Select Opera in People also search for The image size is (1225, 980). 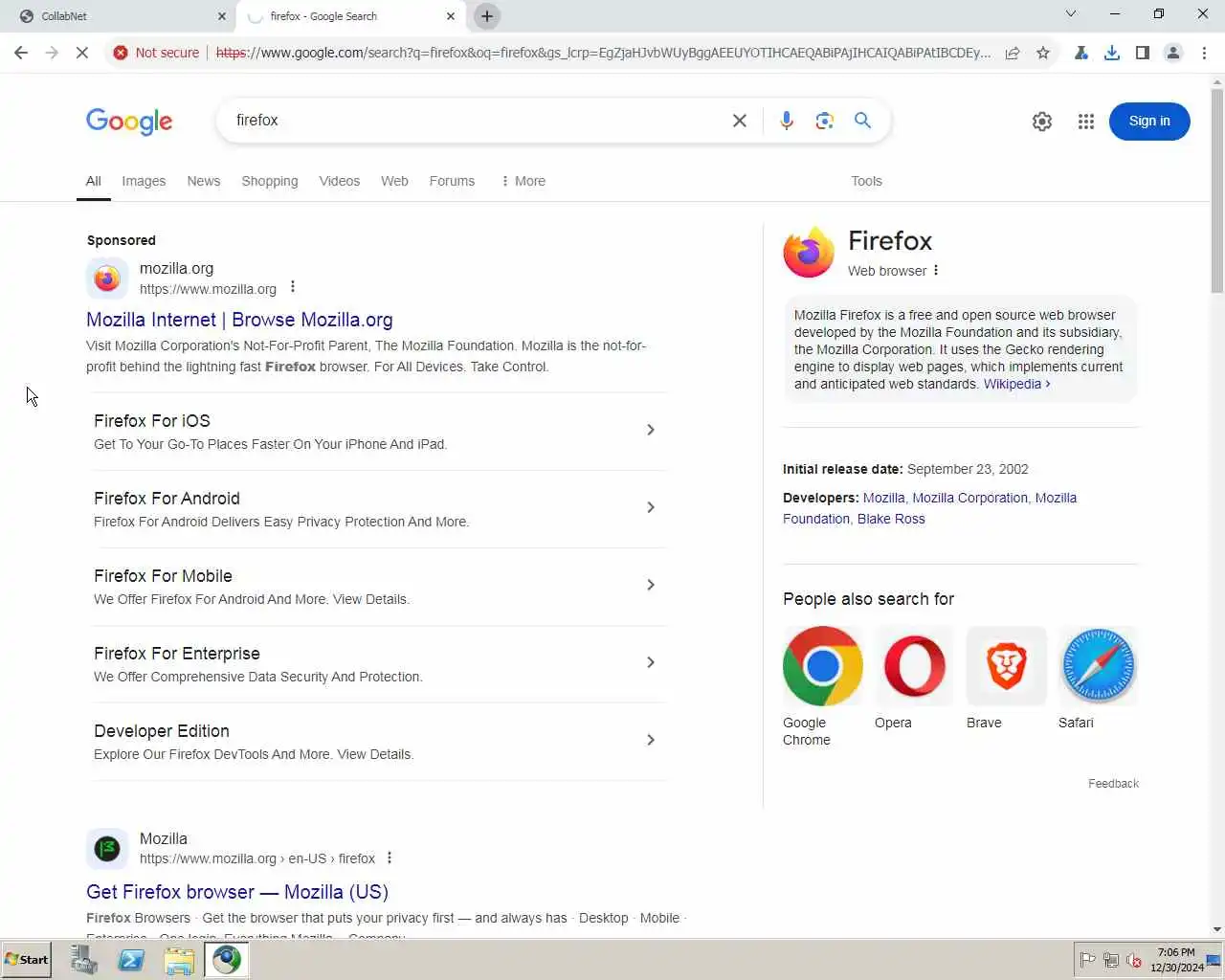click(x=914, y=679)
